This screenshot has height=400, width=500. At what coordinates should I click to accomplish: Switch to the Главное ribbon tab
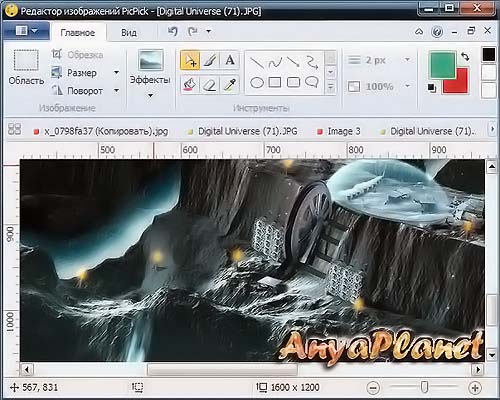[x=78, y=33]
